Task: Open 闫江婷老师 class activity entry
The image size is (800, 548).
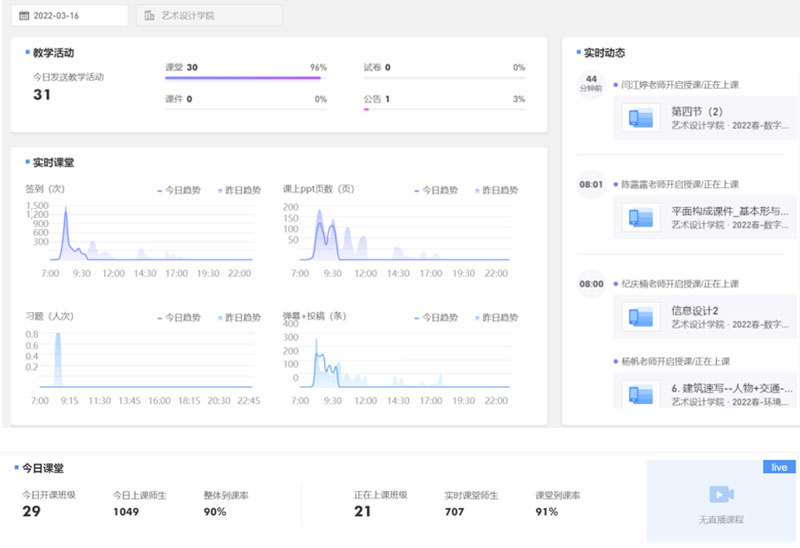Action: 680,86
